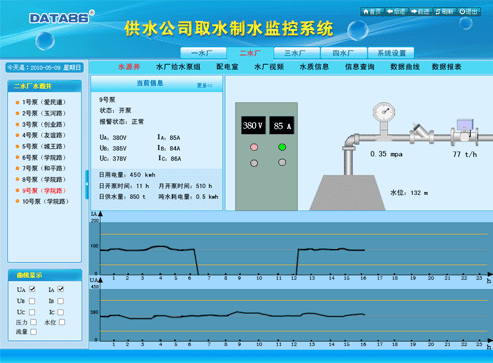Click the Y-strainer valve on pipe
Image resolution: width=493 pixels, height=363 pixels.
(x=421, y=133)
